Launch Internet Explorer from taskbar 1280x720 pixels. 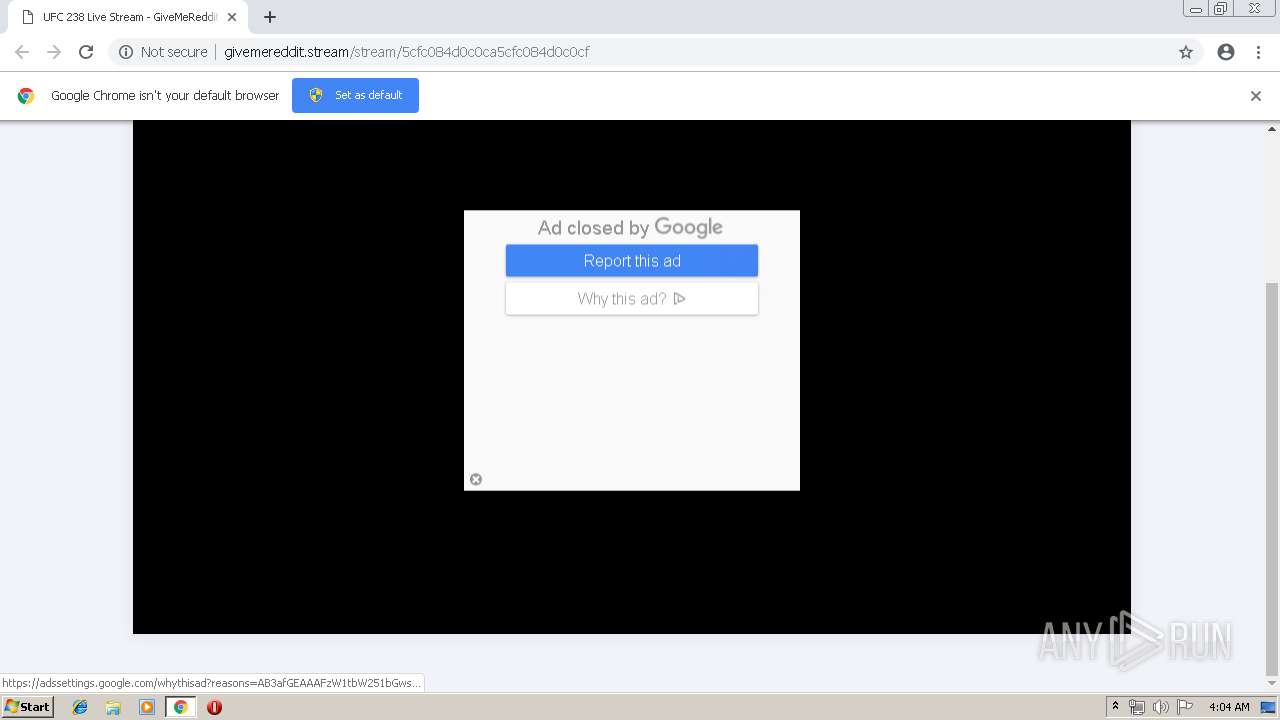coord(80,707)
